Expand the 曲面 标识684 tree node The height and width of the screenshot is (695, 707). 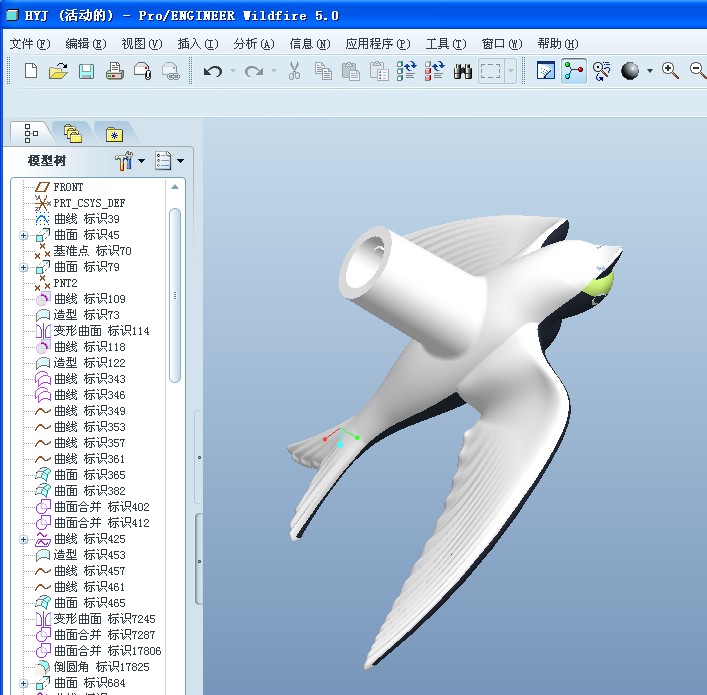(23, 684)
